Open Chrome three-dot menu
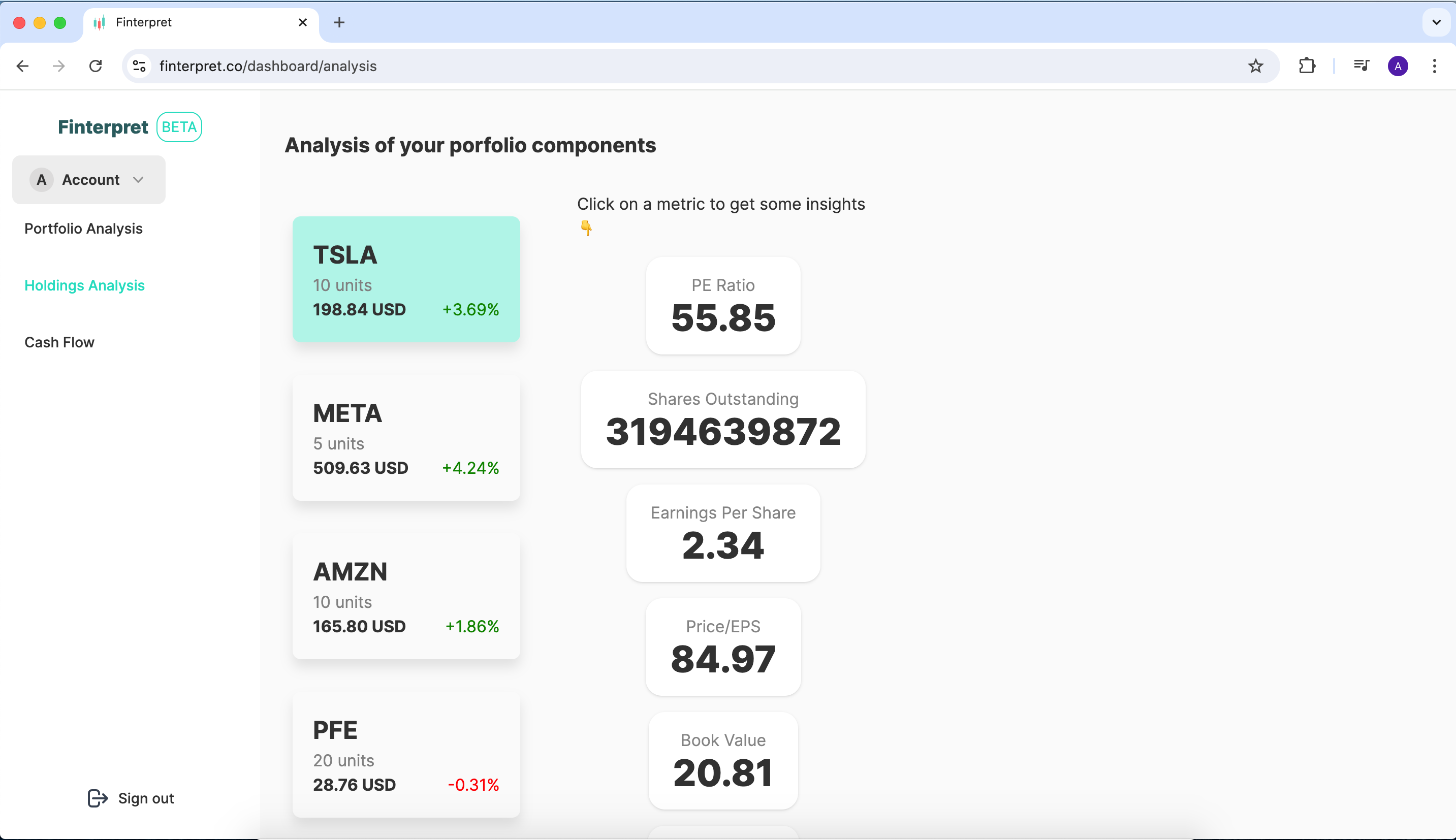Image resolution: width=1456 pixels, height=840 pixels. pyautogui.click(x=1434, y=67)
